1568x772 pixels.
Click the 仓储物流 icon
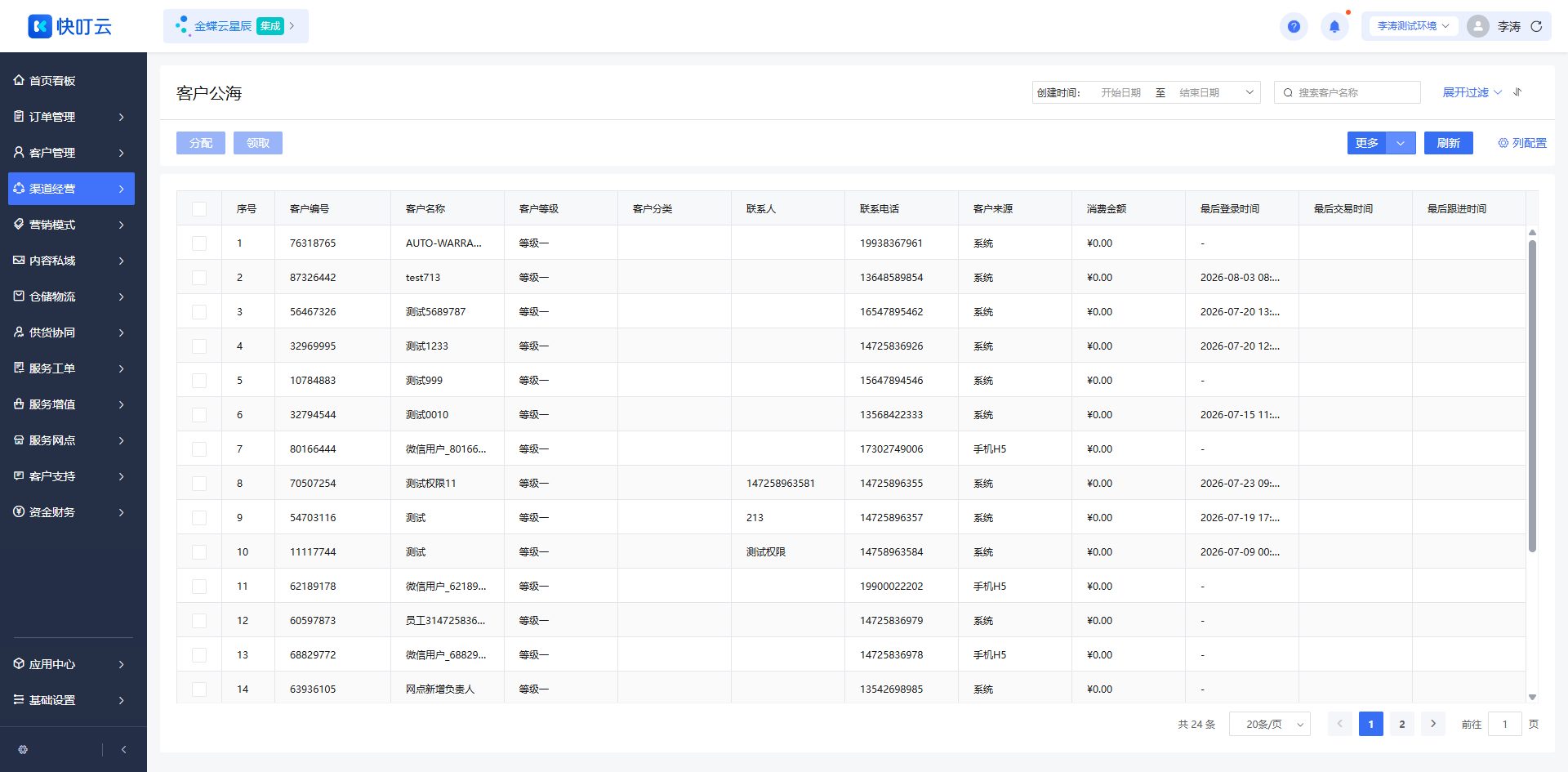click(19, 296)
